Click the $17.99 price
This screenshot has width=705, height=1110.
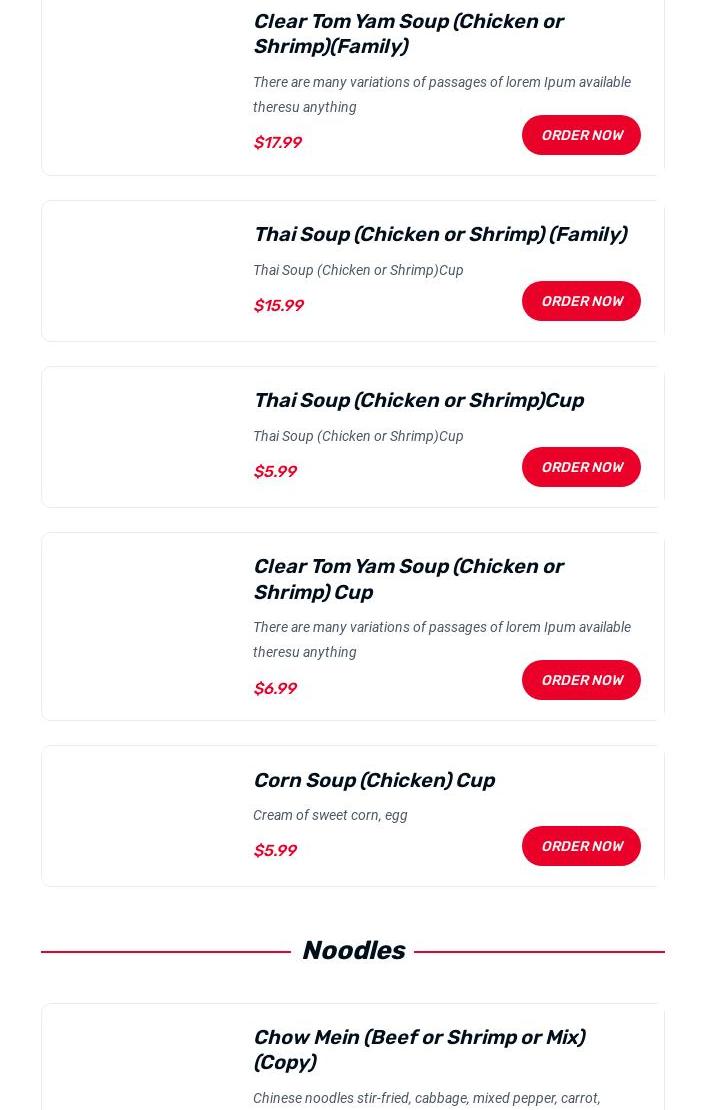pyautogui.click(x=277, y=142)
